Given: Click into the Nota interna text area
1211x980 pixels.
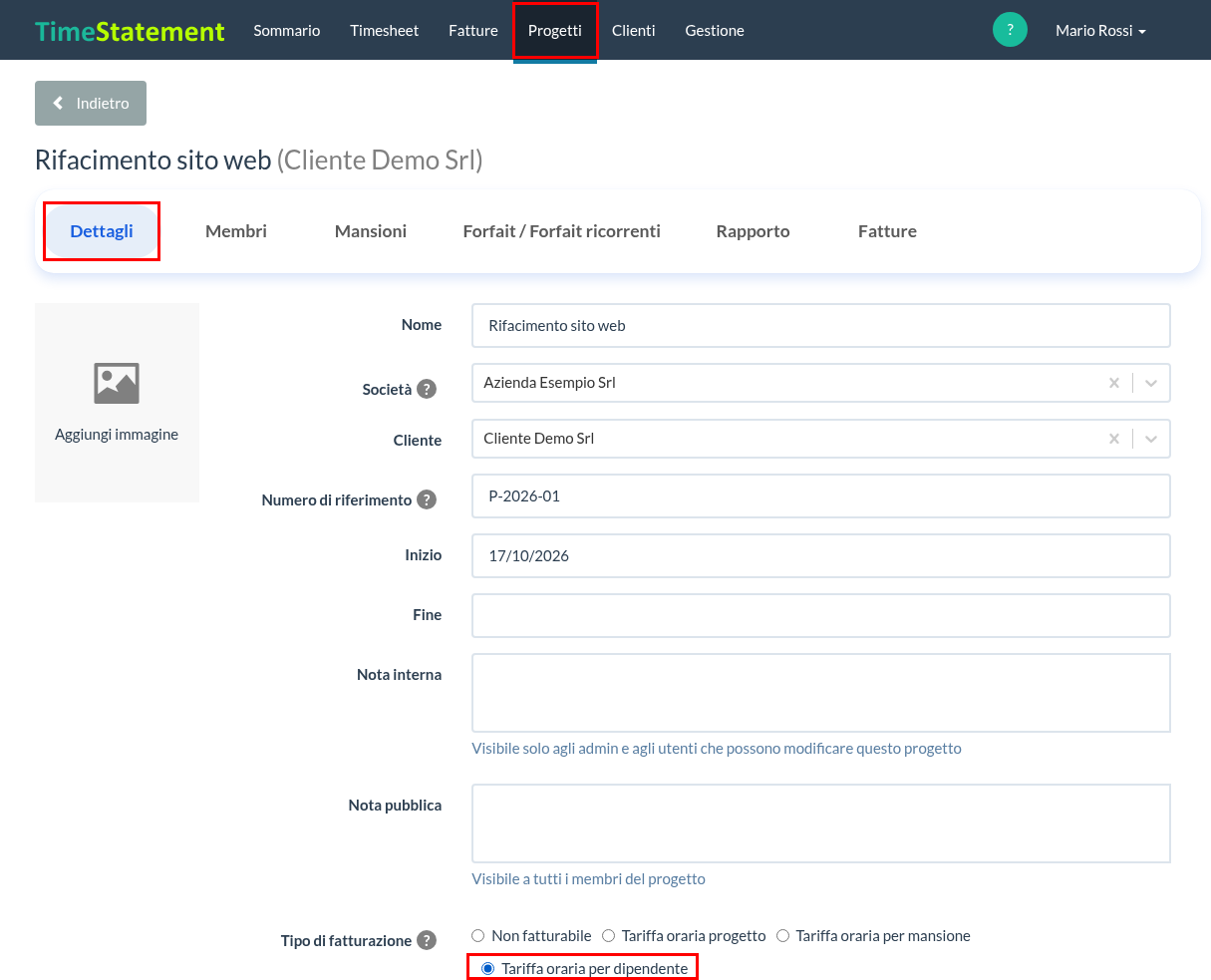Looking at the screenshot, I should pos(821,693).
